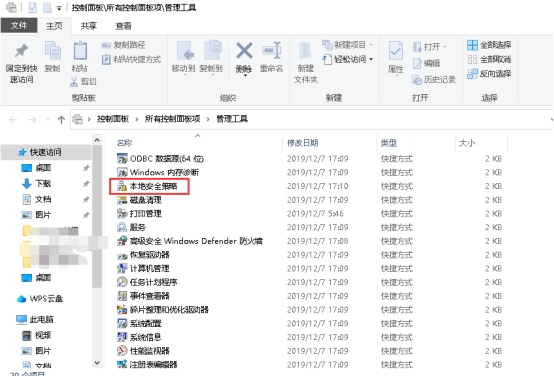Click 编辑 in the open group
Image resolution: width=554 pixels, height=377 pixels.
click(x=426, y=63)
